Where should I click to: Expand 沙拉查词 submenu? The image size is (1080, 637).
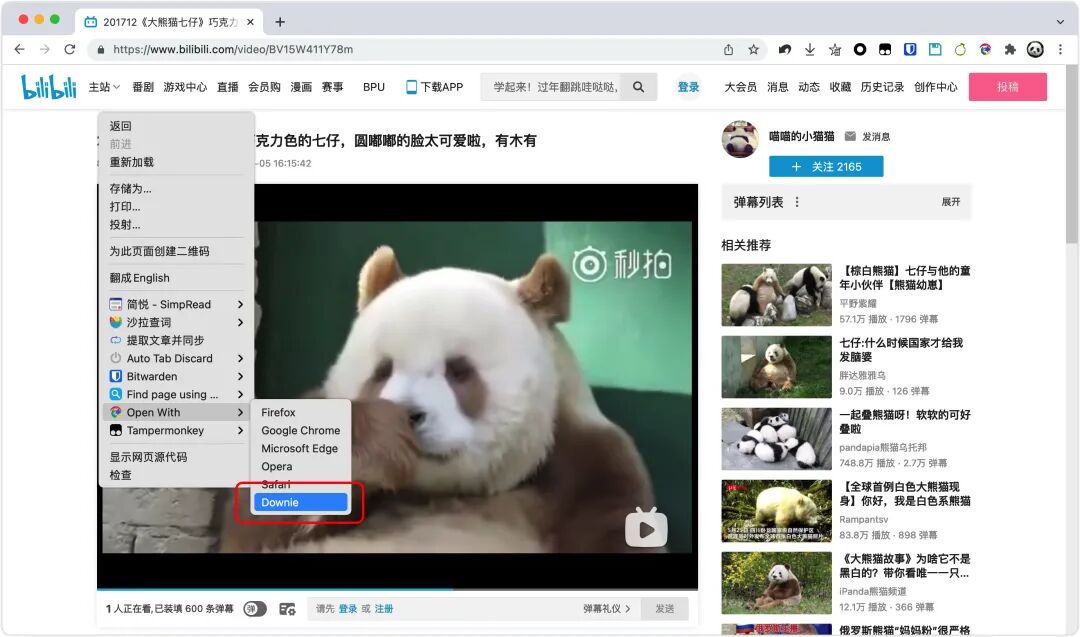tap(176, 322)
